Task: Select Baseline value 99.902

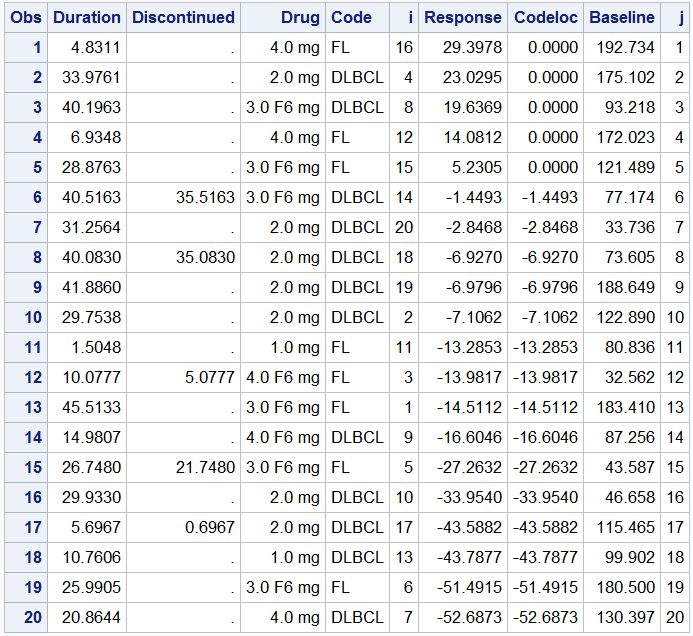Action: [x=630, y=557]
